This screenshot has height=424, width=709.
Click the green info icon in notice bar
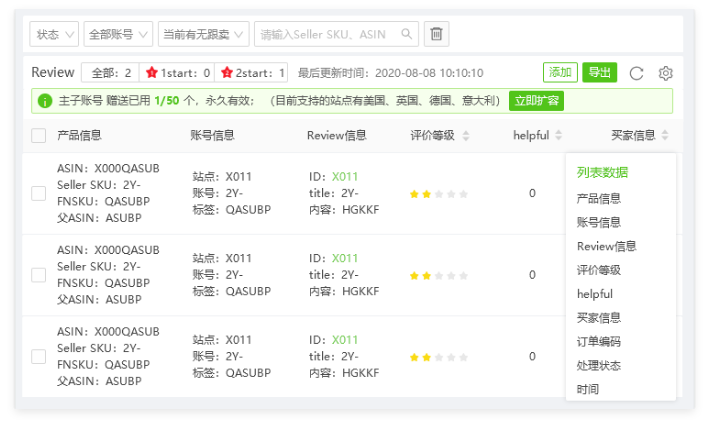point(45,101)
